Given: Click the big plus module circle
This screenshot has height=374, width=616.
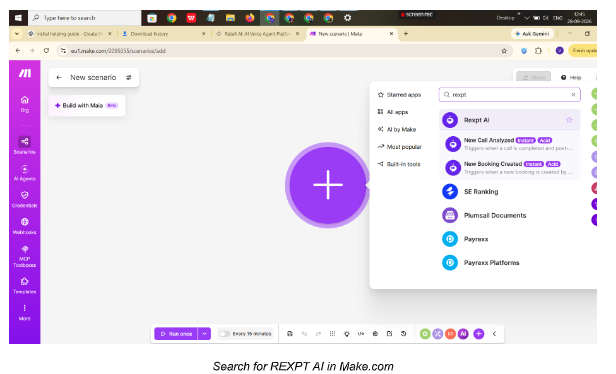Looking at the screenshot, I should [328, 185].
